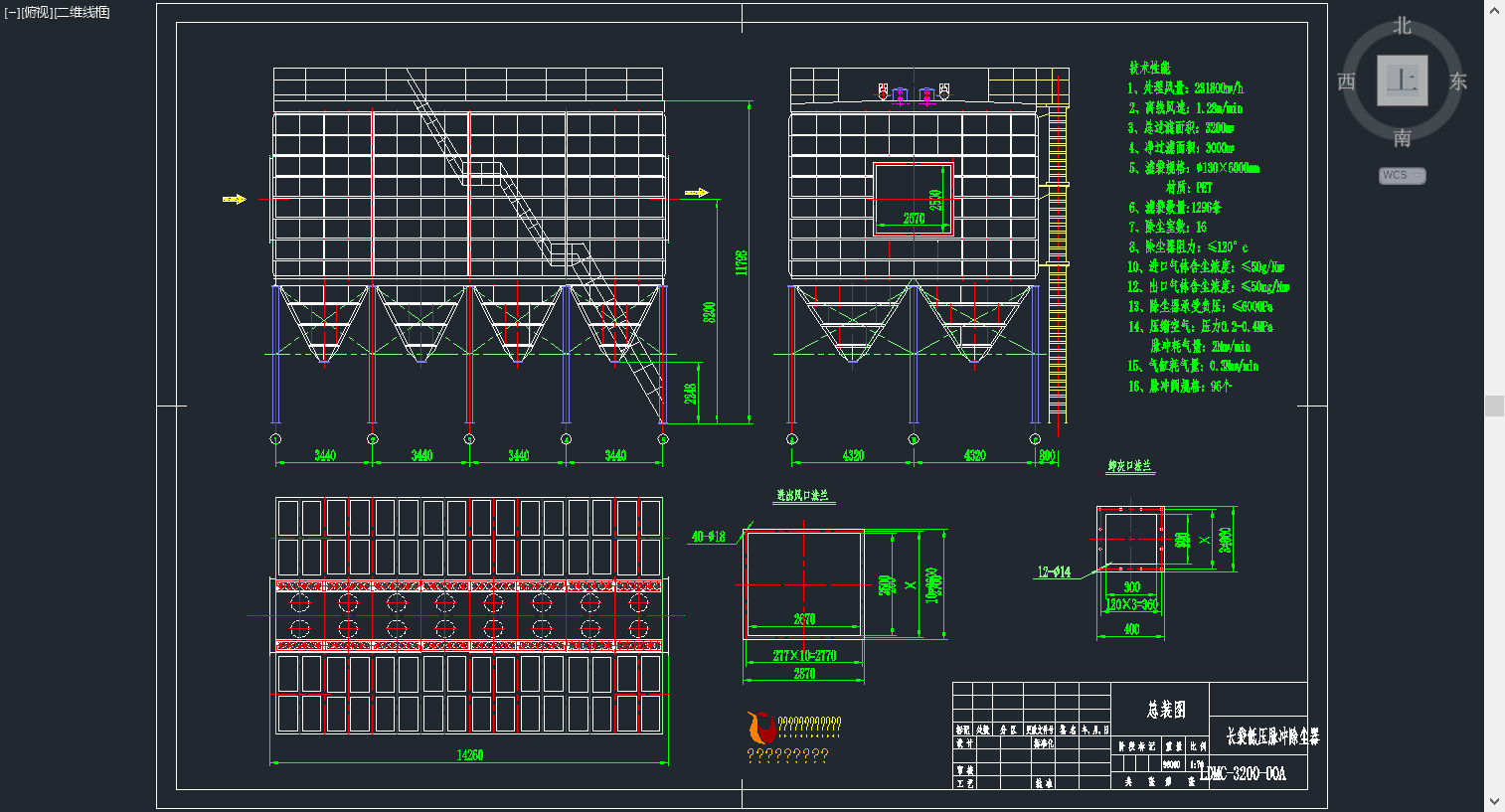Select the LDMC-3200-00A drawing number text
The image size is (1505, 812).
1243,773
